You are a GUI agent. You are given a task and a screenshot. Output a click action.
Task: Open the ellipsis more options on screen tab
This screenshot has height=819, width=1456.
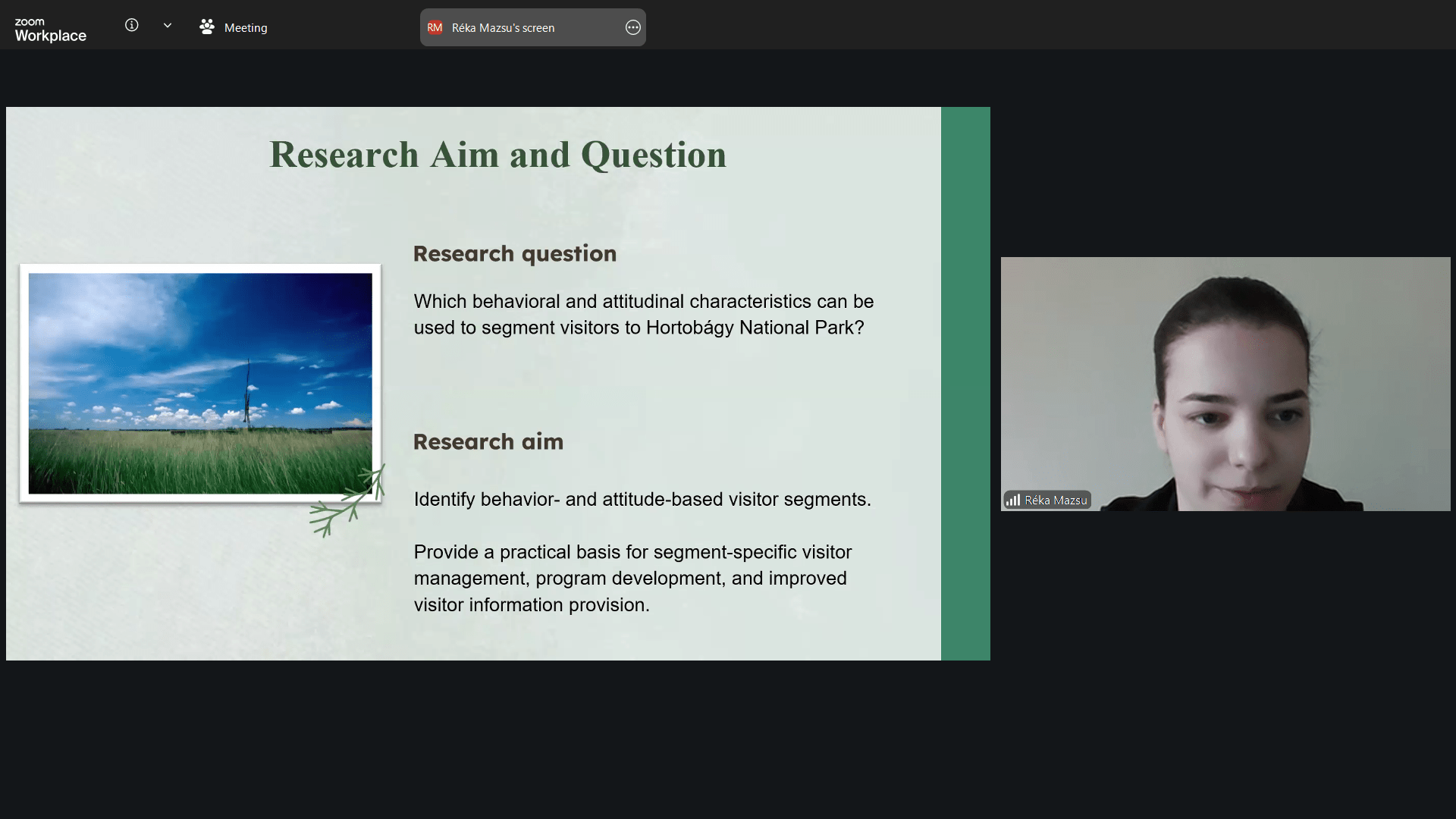click(633, 28)
